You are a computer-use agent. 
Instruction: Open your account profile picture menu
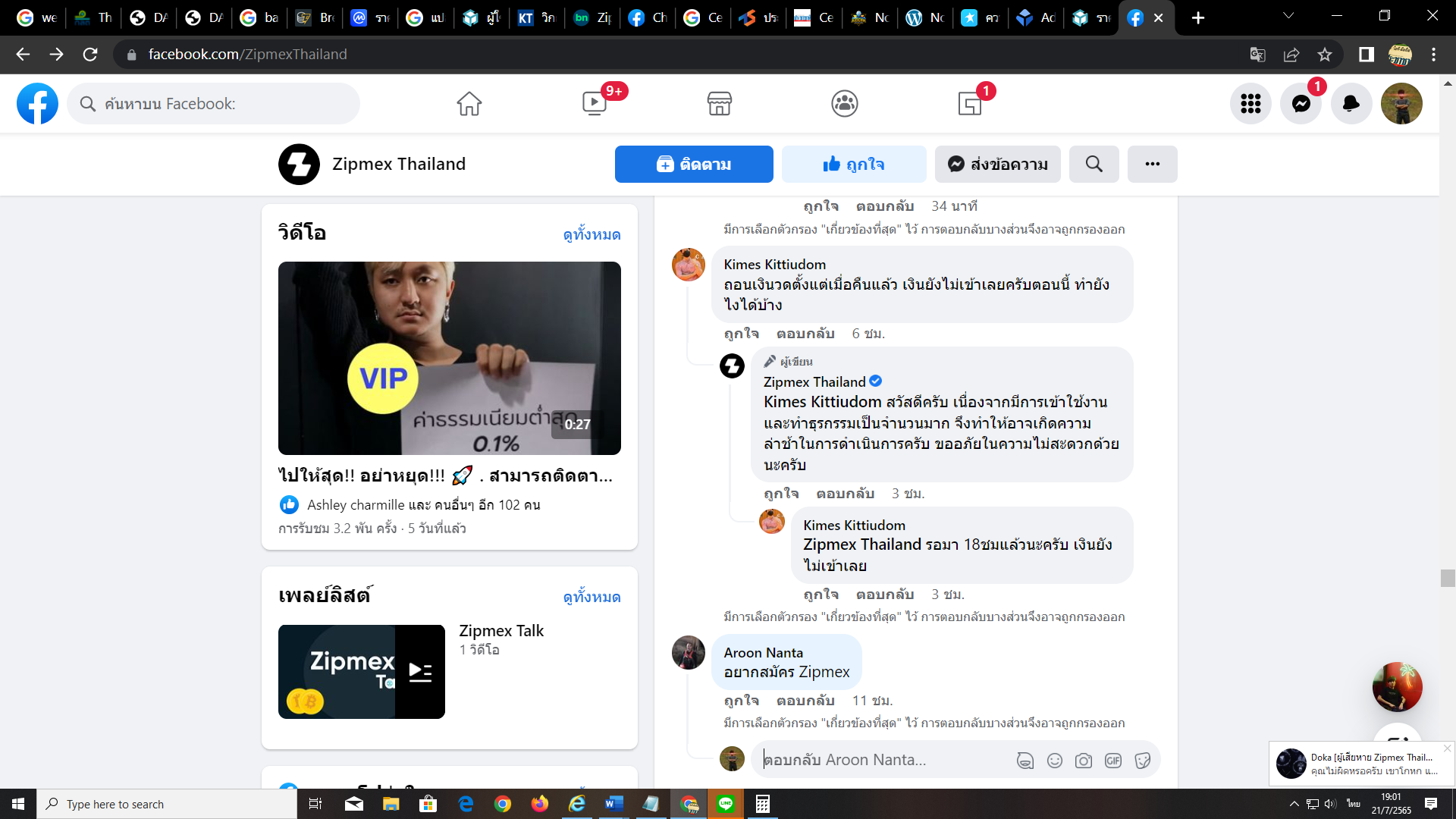click(1401, 104)
